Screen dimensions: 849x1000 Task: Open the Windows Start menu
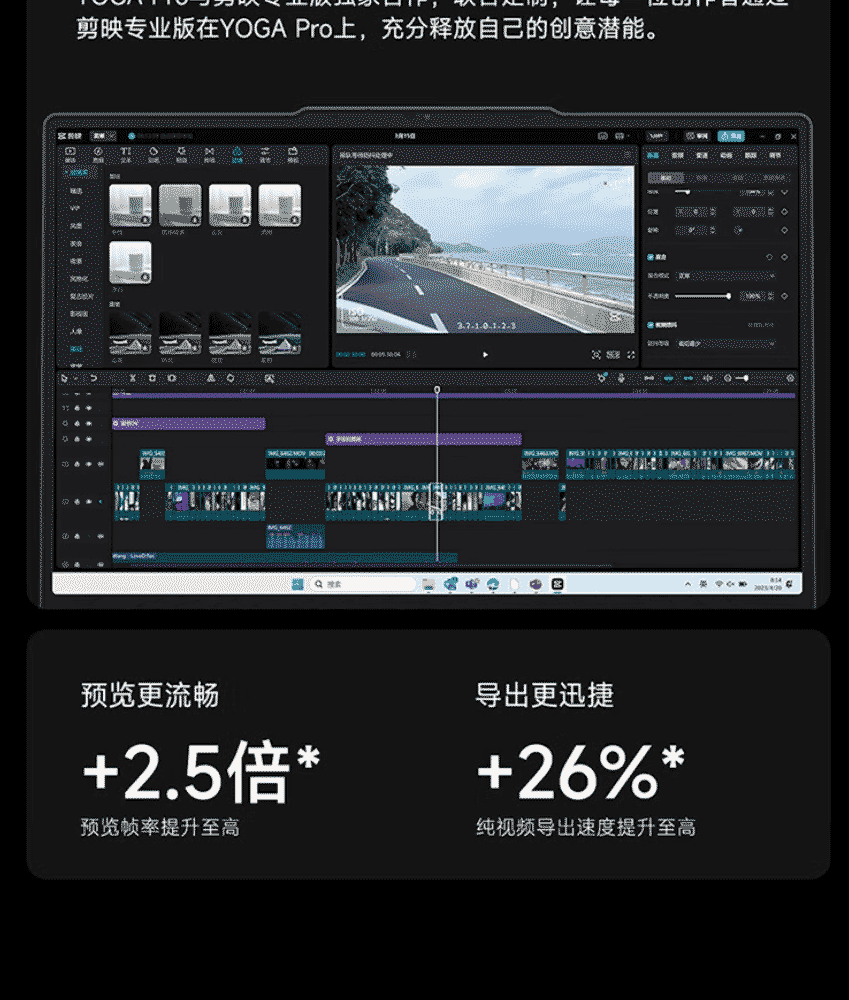297,584
